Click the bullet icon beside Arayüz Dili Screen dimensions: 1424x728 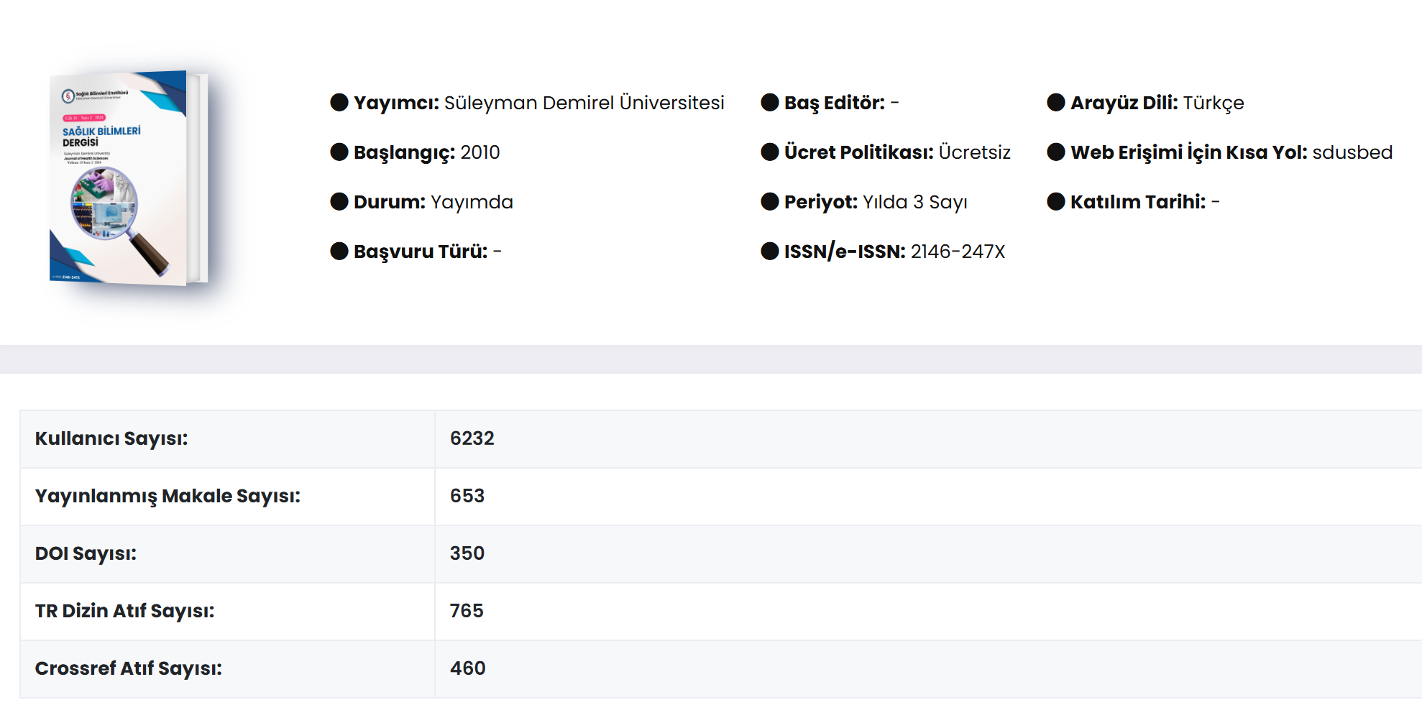[x=1056, y=103]
